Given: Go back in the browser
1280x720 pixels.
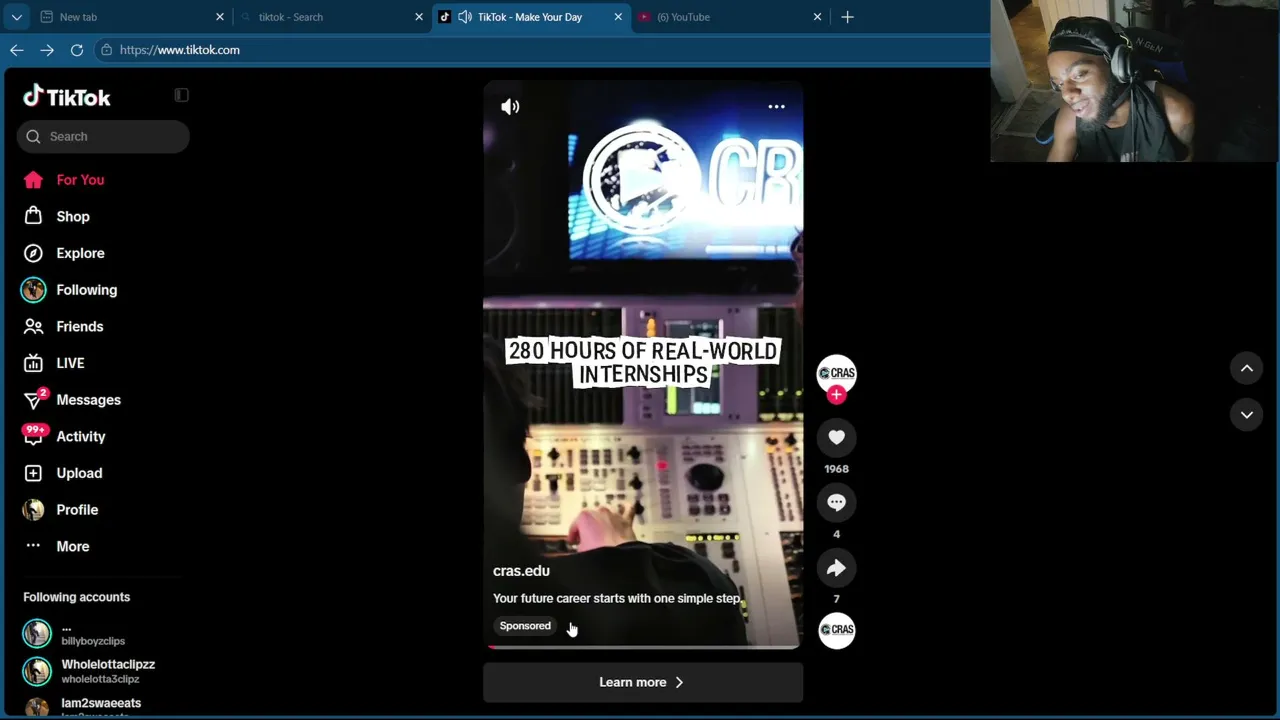Looking at the screenshot, I should 17,50.
